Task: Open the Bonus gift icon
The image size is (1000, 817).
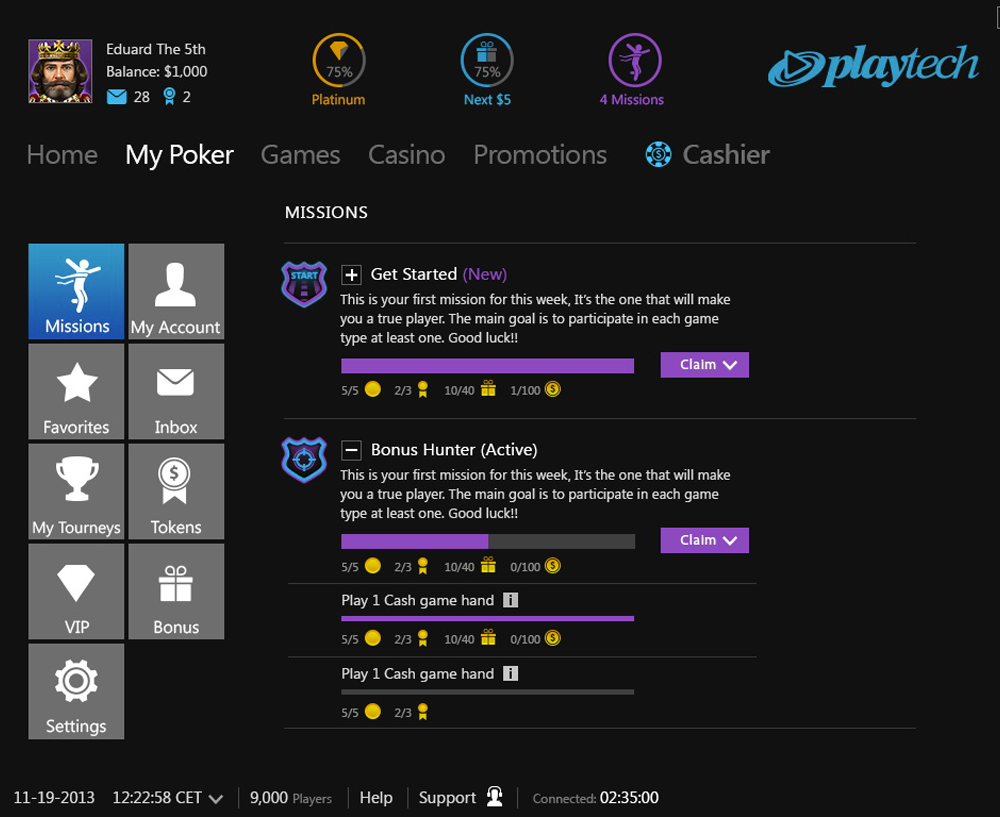Action: [x=176, y=591]
